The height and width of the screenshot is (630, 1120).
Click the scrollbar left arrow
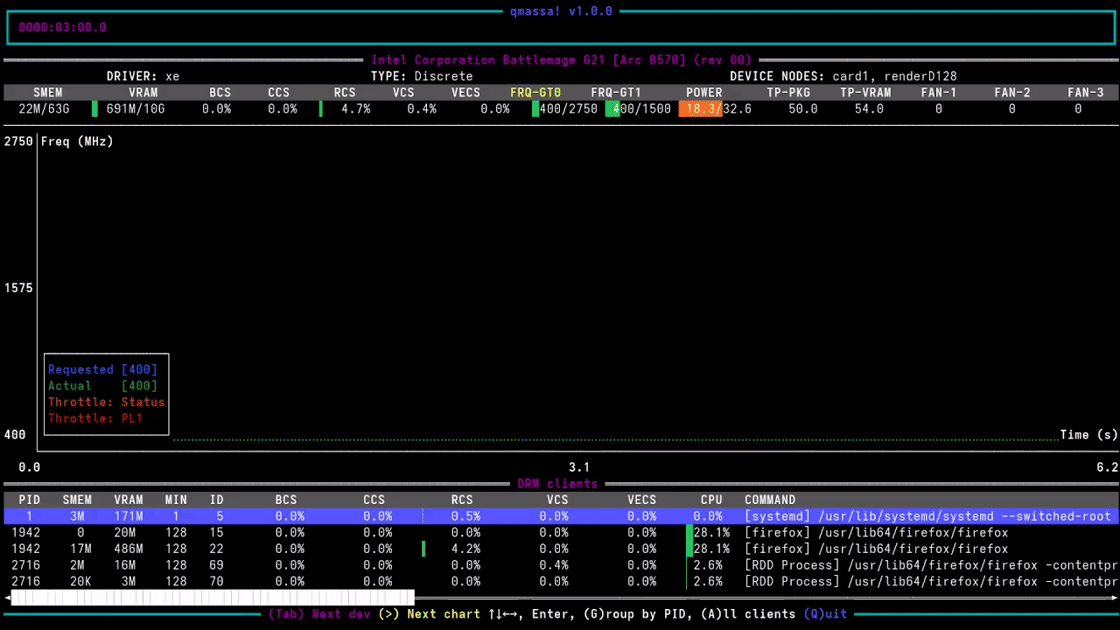[x=7, y=597]
